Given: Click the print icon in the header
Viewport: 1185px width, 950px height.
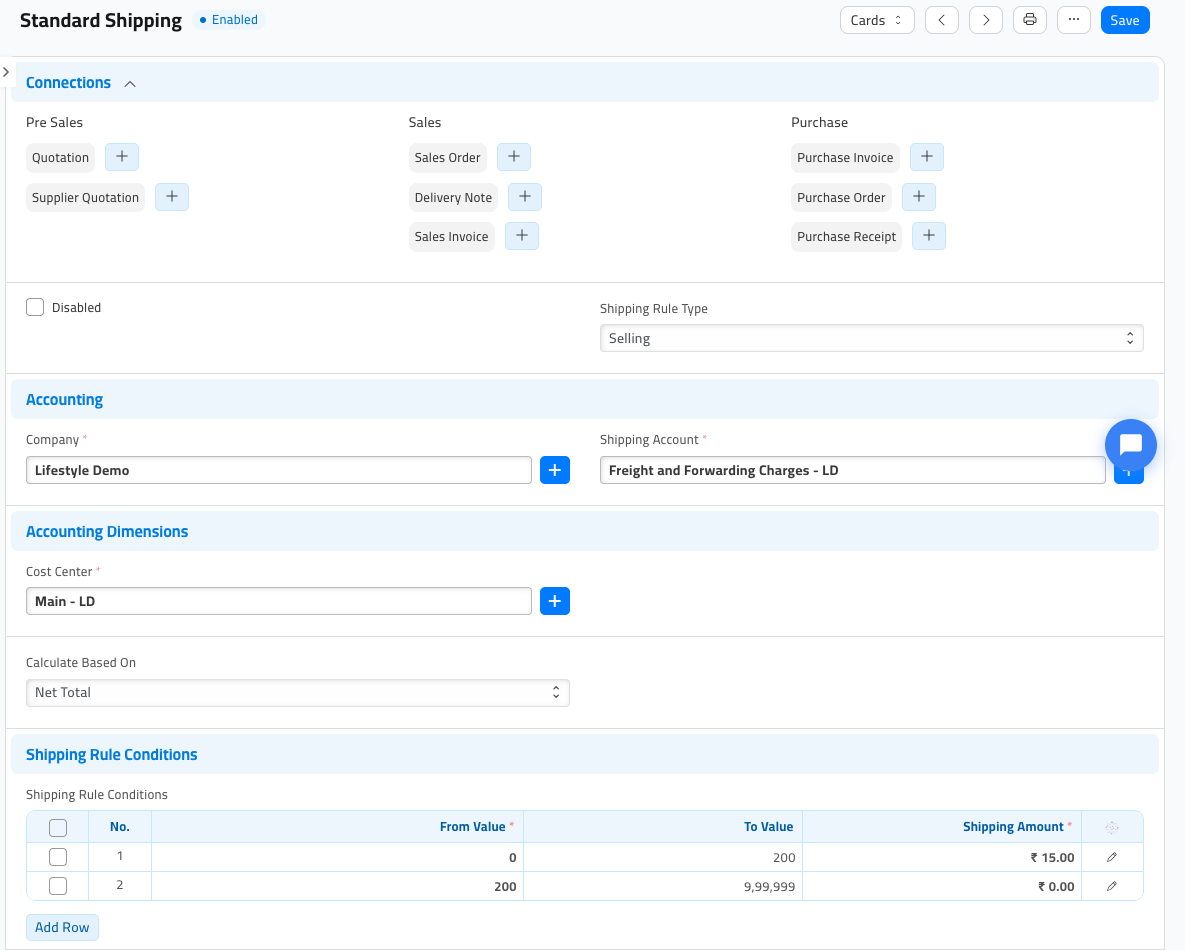Looking at the screenshot, I should coord(1029,20).
